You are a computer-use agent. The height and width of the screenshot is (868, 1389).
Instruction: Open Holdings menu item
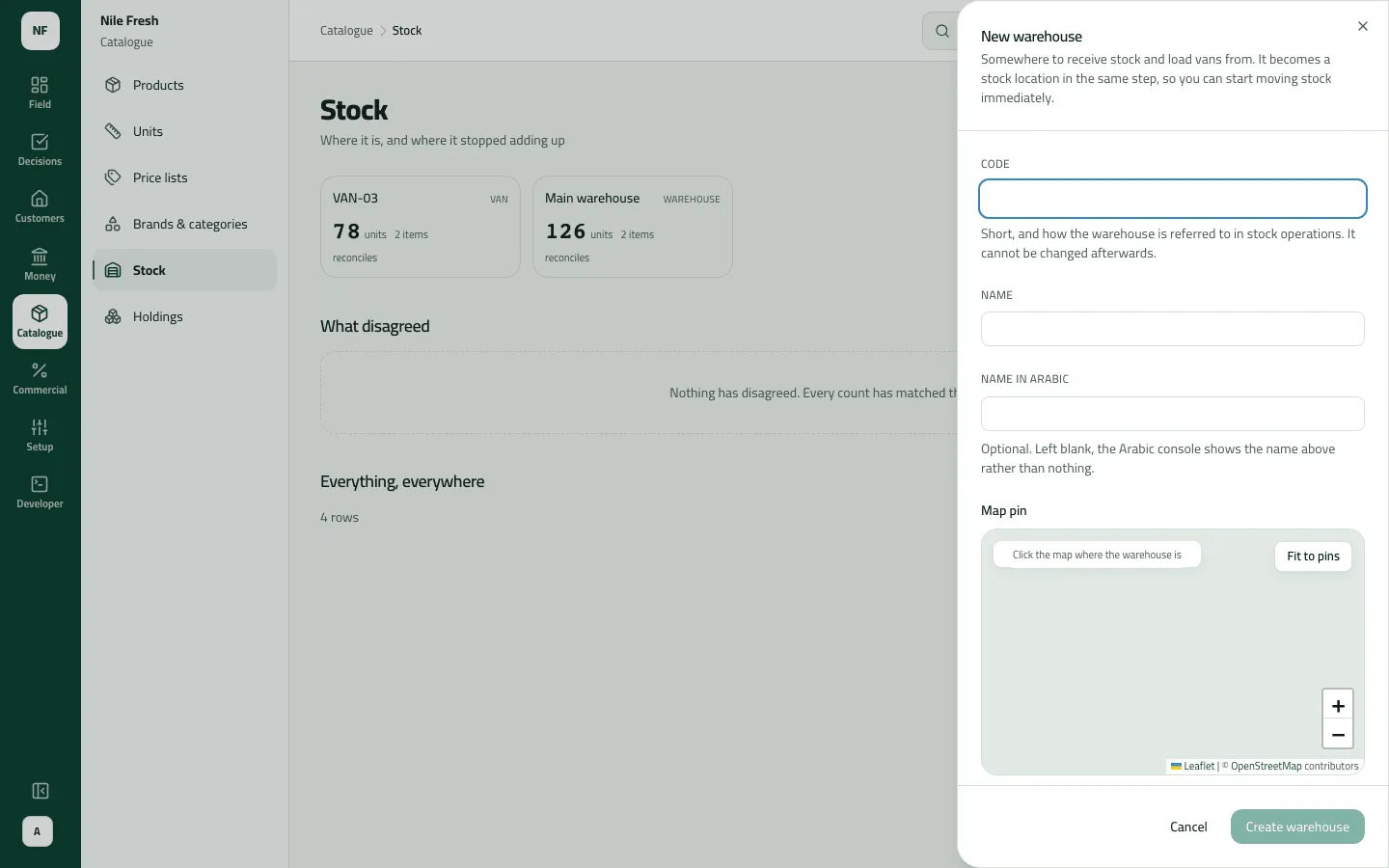(x=184, y=316)
